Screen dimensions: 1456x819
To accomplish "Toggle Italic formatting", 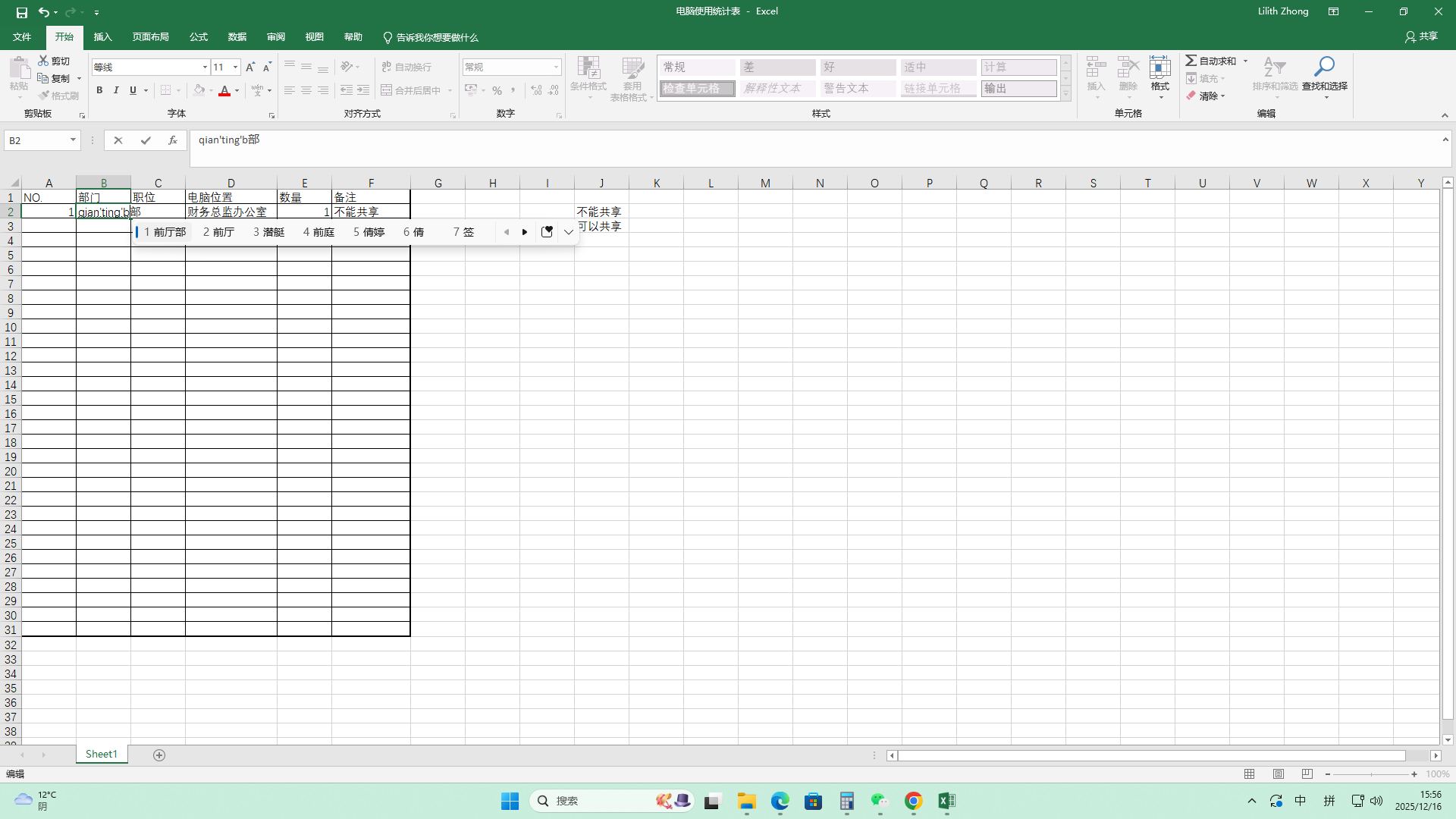I will click(116, 90).
